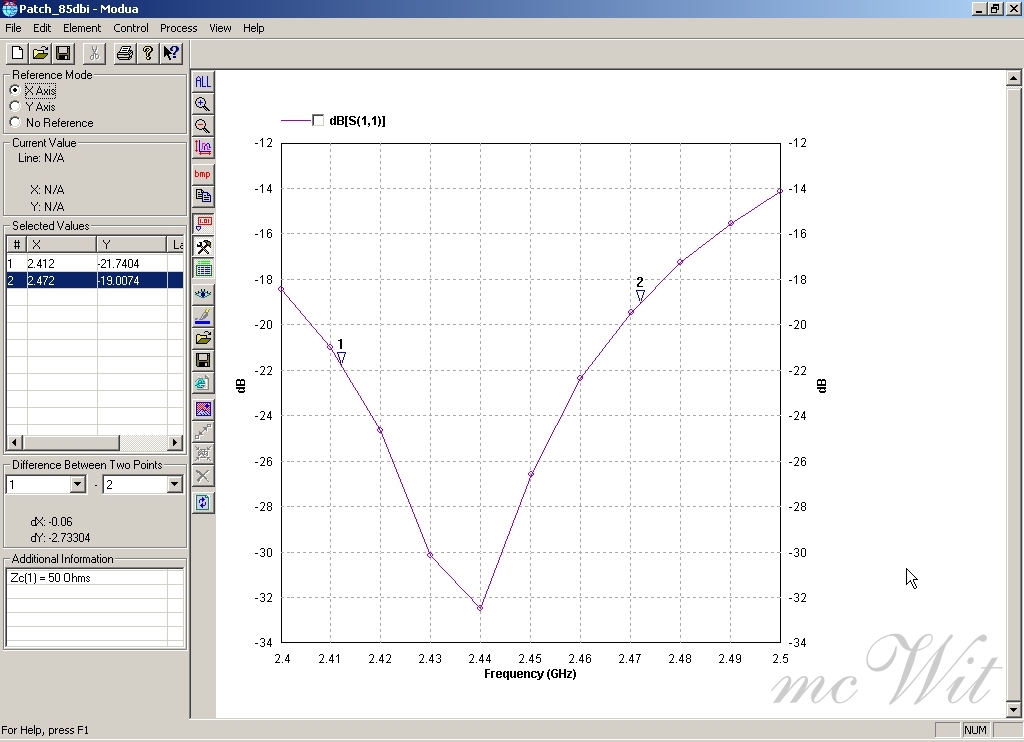
Task: Click the context help arrow icon
Action: 171,53
